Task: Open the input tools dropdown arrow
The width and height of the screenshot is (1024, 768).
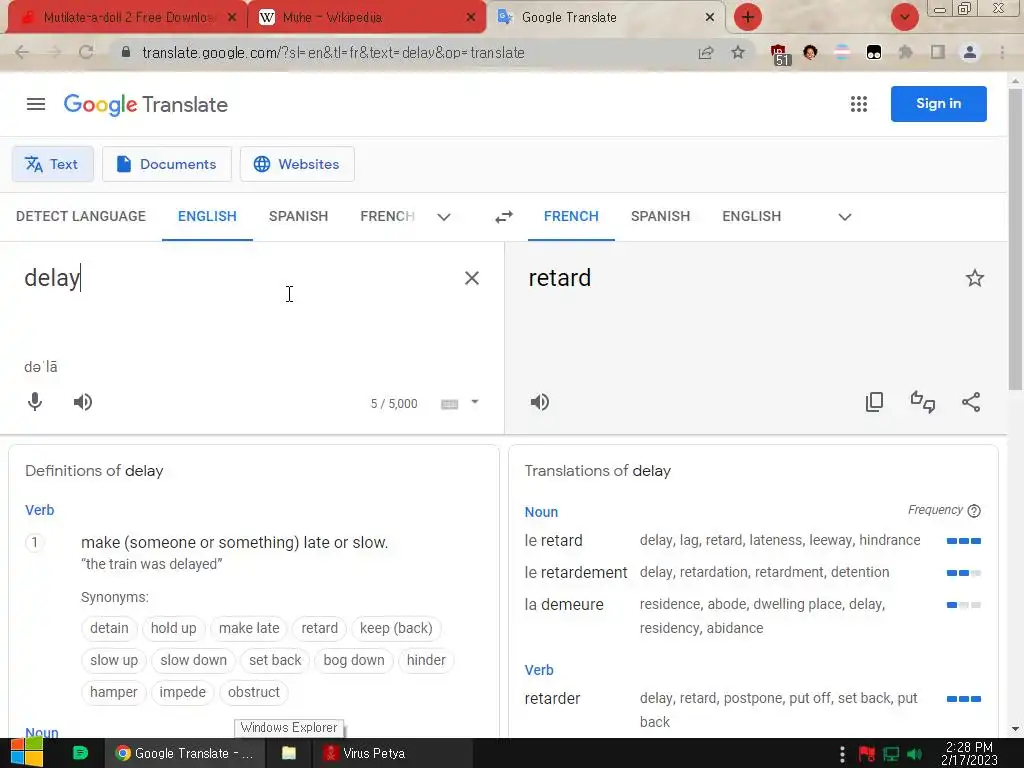Action: [x=475, y=402]
